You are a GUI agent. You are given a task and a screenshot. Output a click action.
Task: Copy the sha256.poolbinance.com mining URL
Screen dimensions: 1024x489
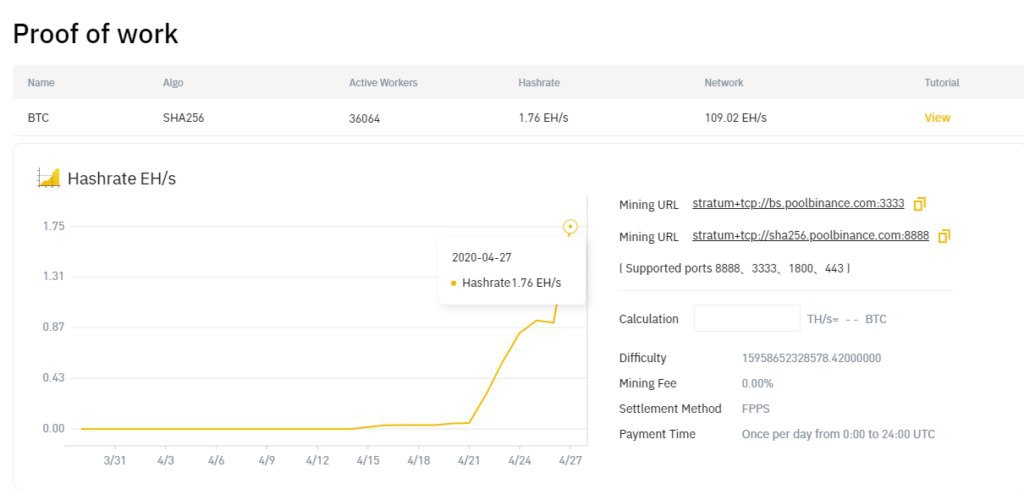pyautogui.click(x=944, y=237)
